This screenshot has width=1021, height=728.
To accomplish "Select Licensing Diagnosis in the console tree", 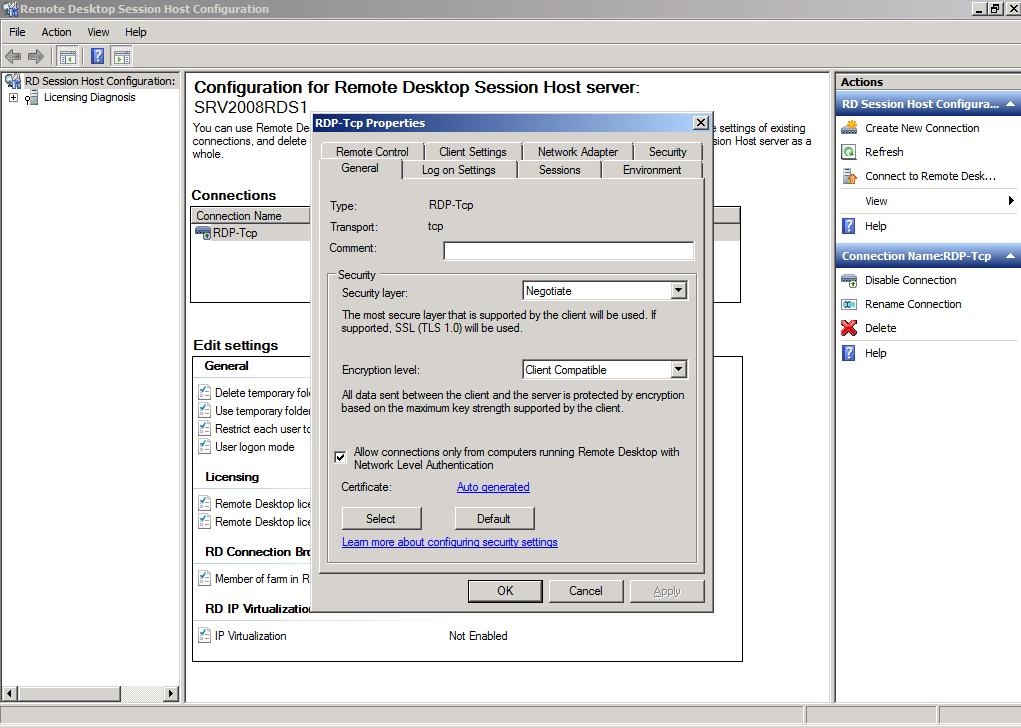I will [x=89, y=97].
